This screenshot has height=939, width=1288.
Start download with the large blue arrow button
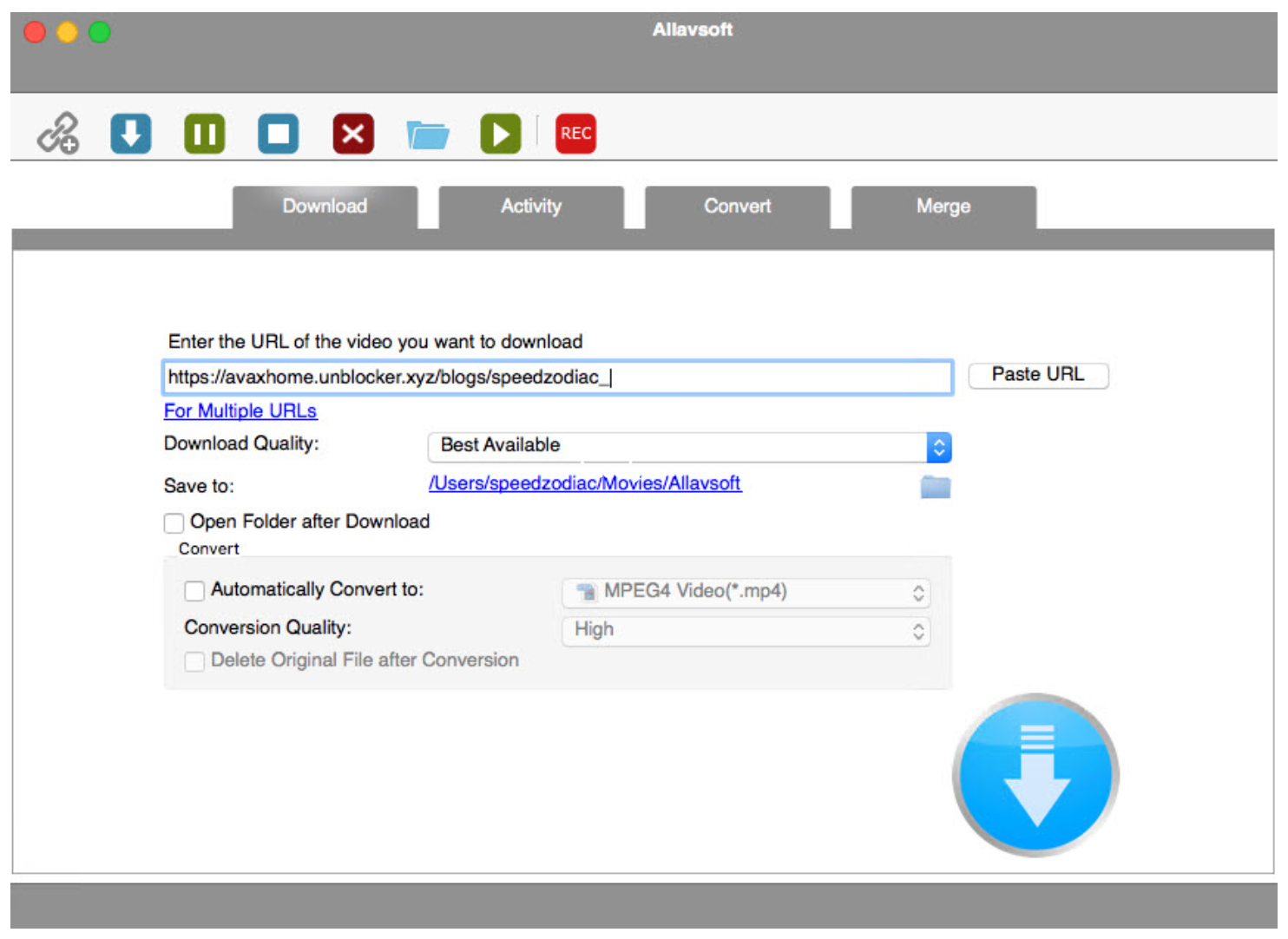point(1036,775)
